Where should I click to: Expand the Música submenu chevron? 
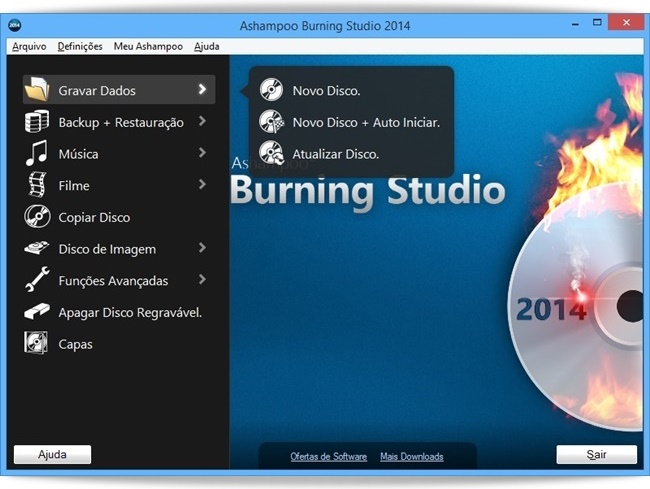point(202,153)
